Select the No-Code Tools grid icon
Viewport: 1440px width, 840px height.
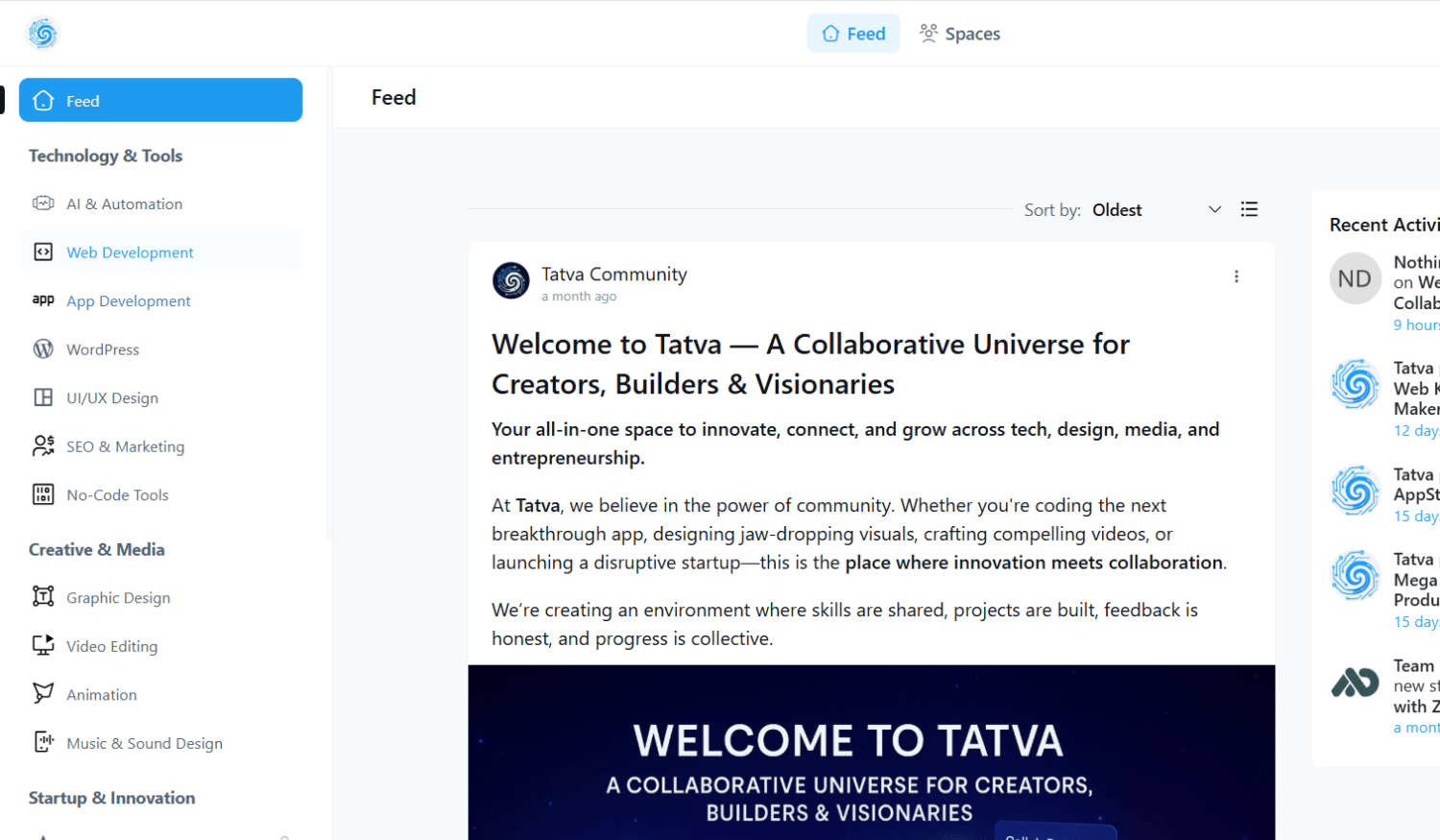(x=43, y=493)
